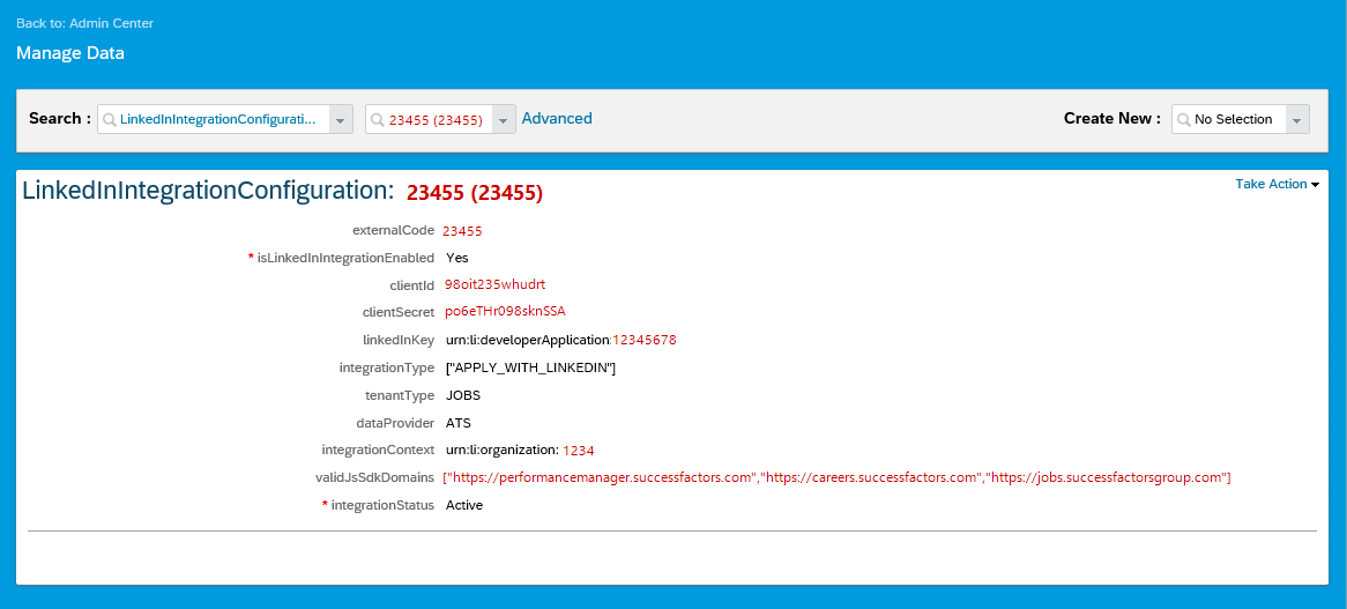
Task: Click the Manage Data page title
Action: (x=70, y=53)
